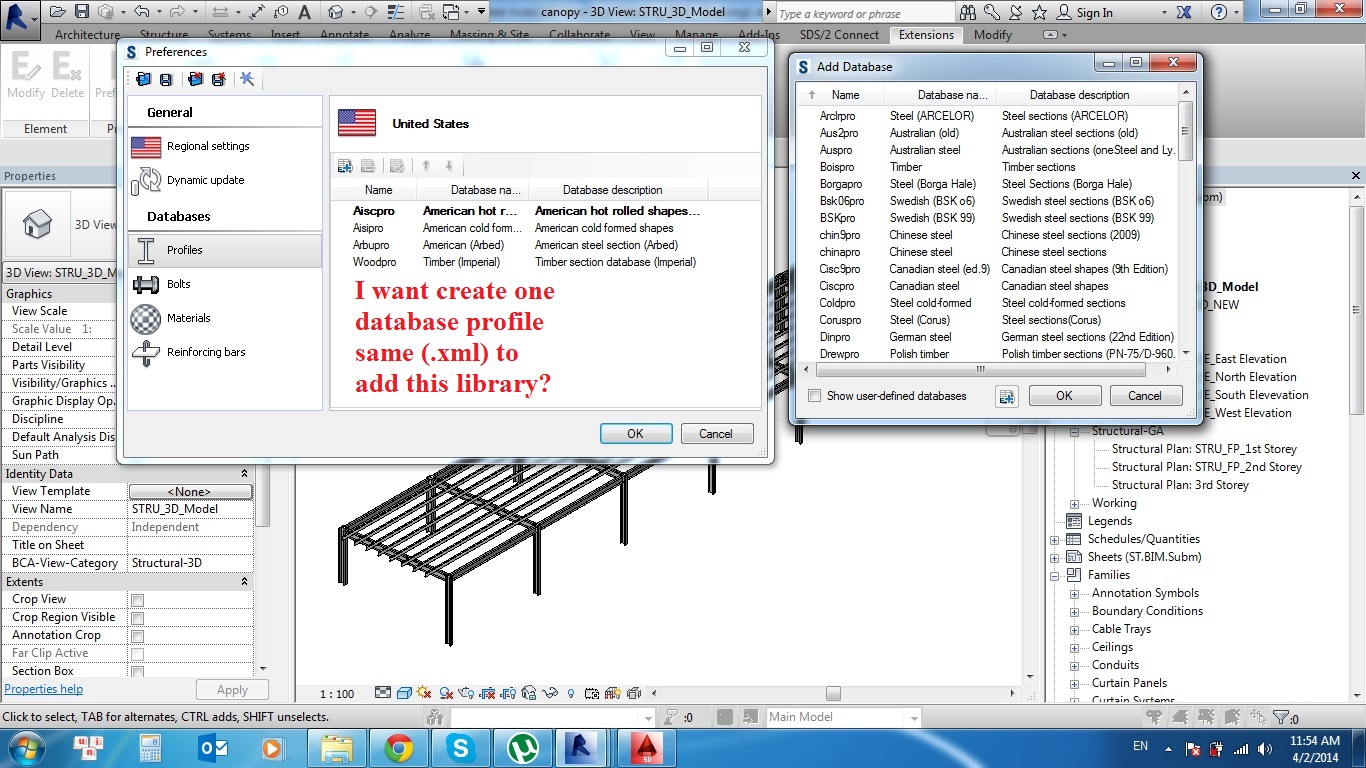Viewport: 1366px width, 768px height.
Task: Click the Visual Style cube icon in view control bar
Action: click(x=404, y=693)
